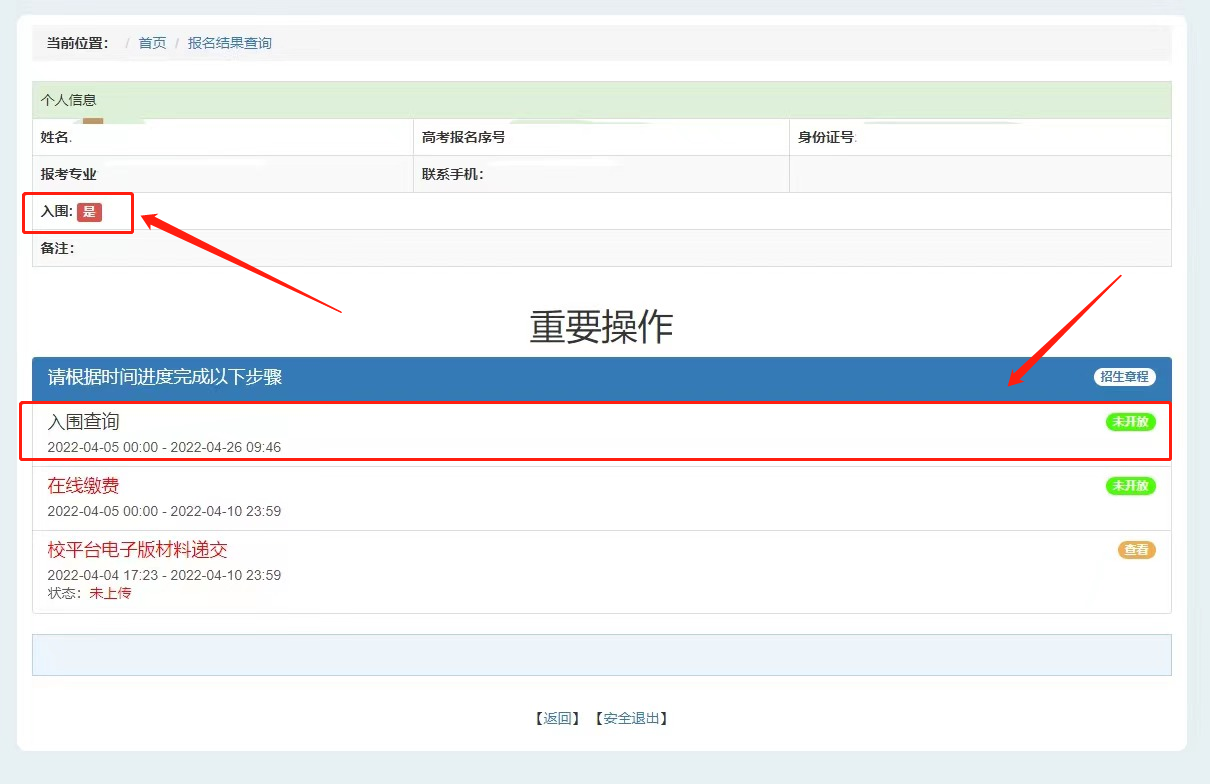The image size is (1210, 784).
Task: Click the 备注 row
Action: point(600,248)
